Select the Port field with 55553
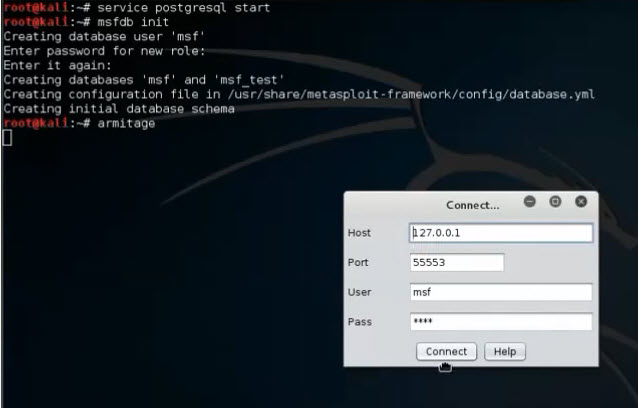The image size is (638, 408). pyautogui.click(x=457, y=262)
